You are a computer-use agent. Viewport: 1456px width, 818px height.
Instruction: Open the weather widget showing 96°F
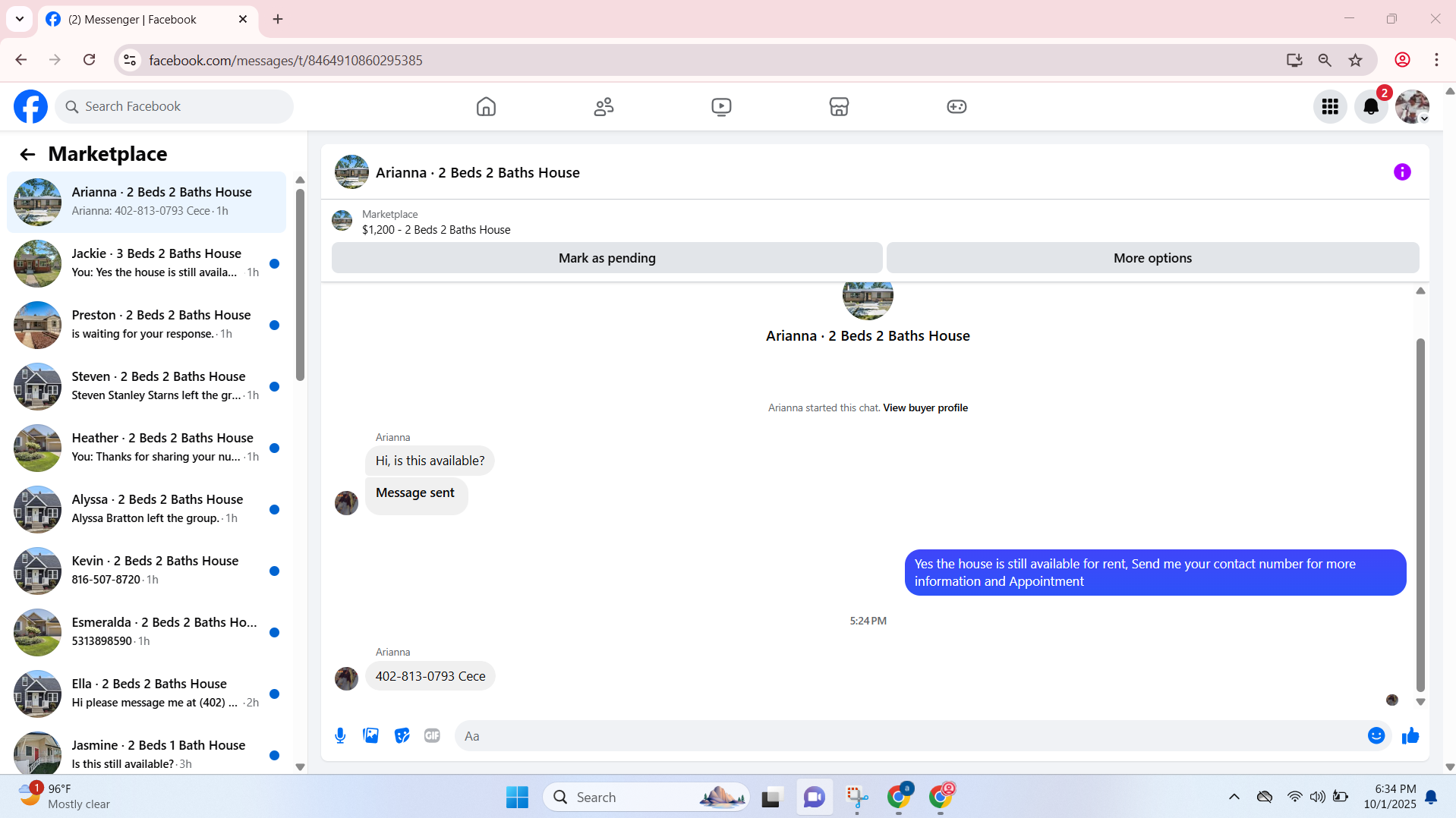(x=64, y=797)
